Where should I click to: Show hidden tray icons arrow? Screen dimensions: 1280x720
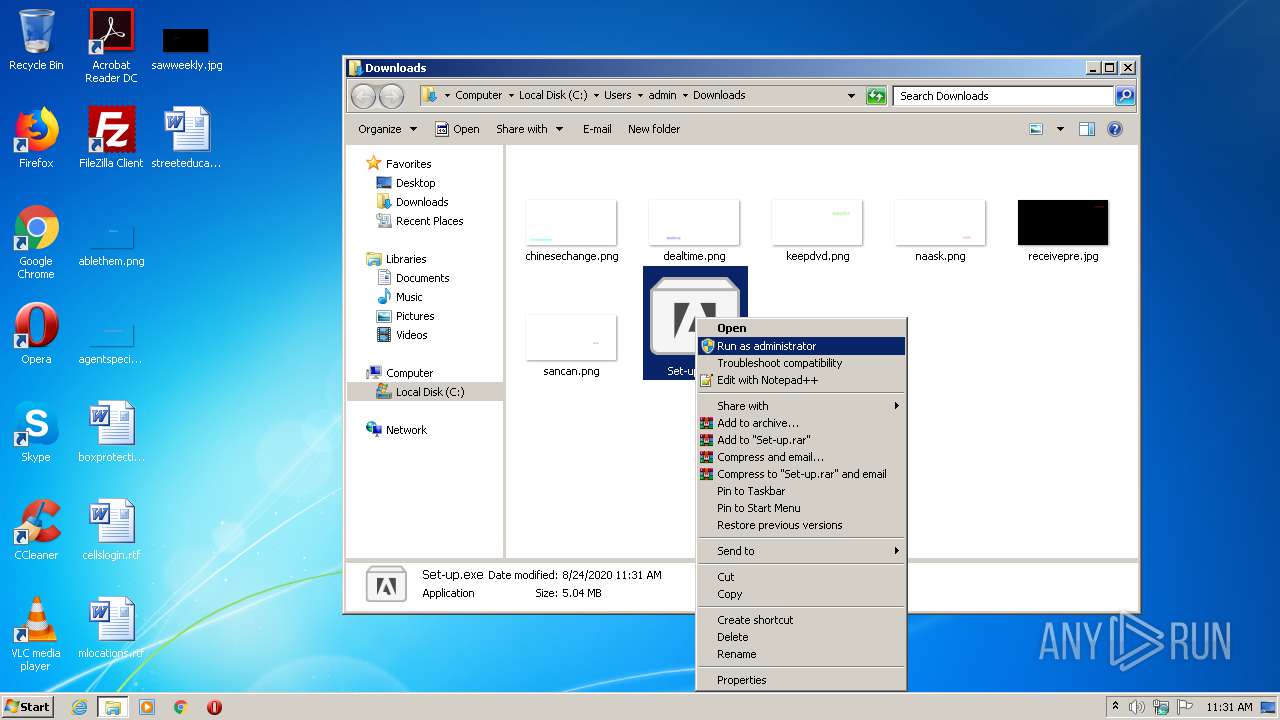point(1115,707)
